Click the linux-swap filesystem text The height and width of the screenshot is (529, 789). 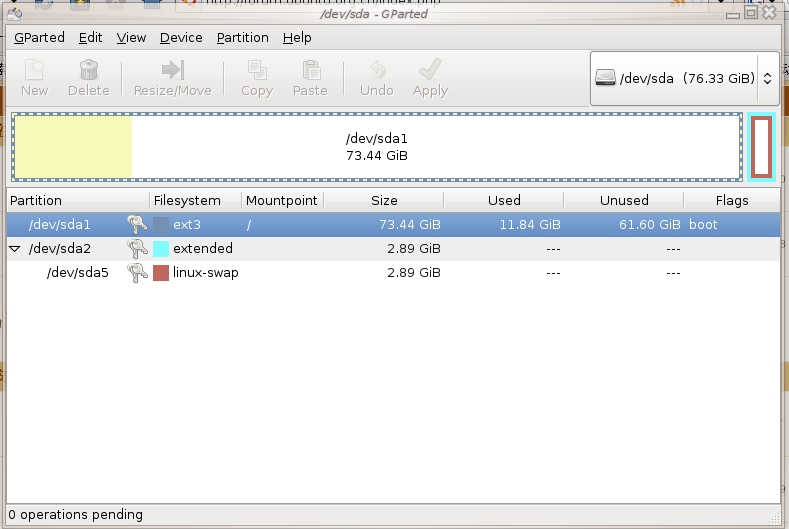tap(206, 273)
